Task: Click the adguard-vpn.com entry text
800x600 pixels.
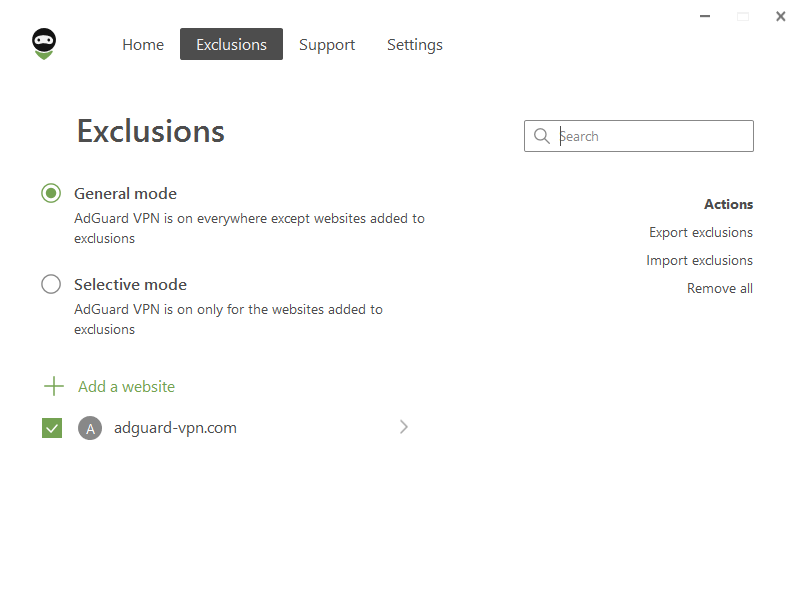Action: tap(175, 428)
